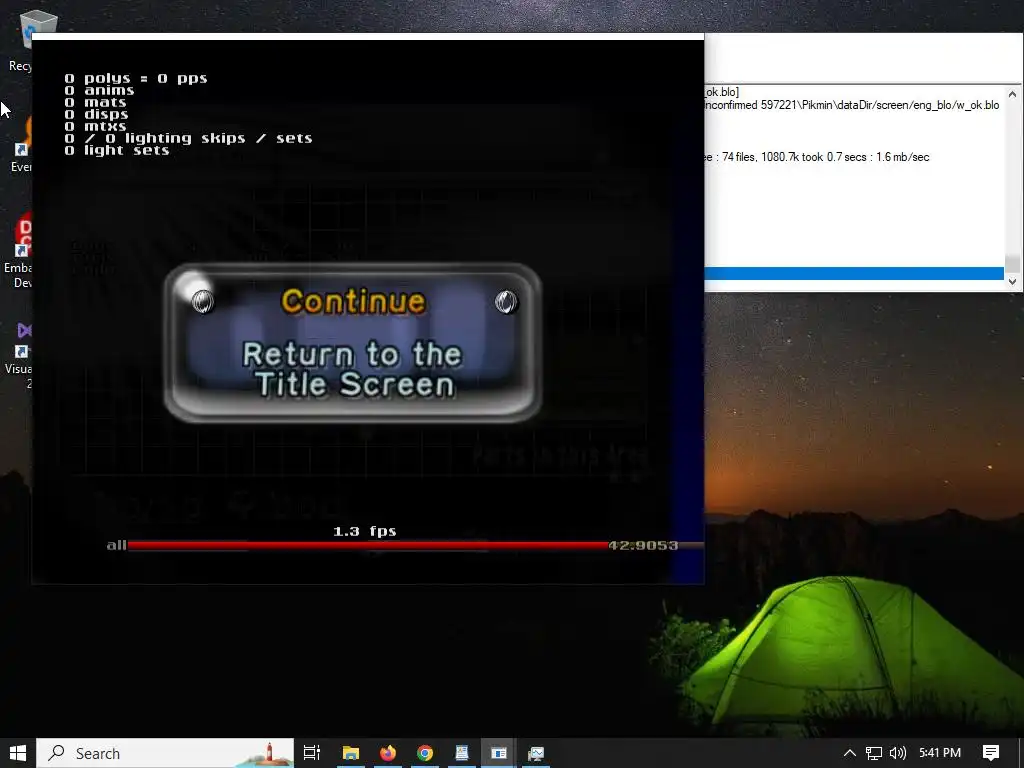Open the monitor-chart taskbar icon

(536, 753)
